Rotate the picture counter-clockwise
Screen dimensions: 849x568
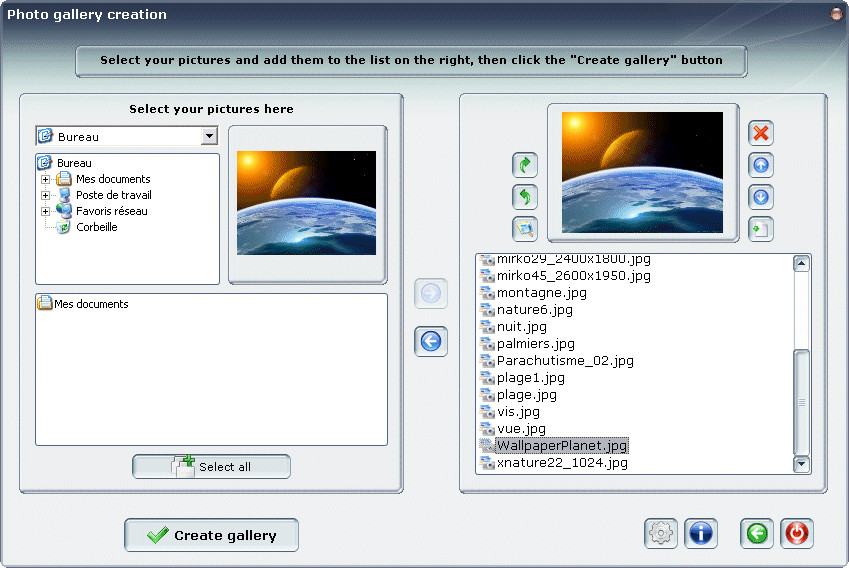click(525, 197)
